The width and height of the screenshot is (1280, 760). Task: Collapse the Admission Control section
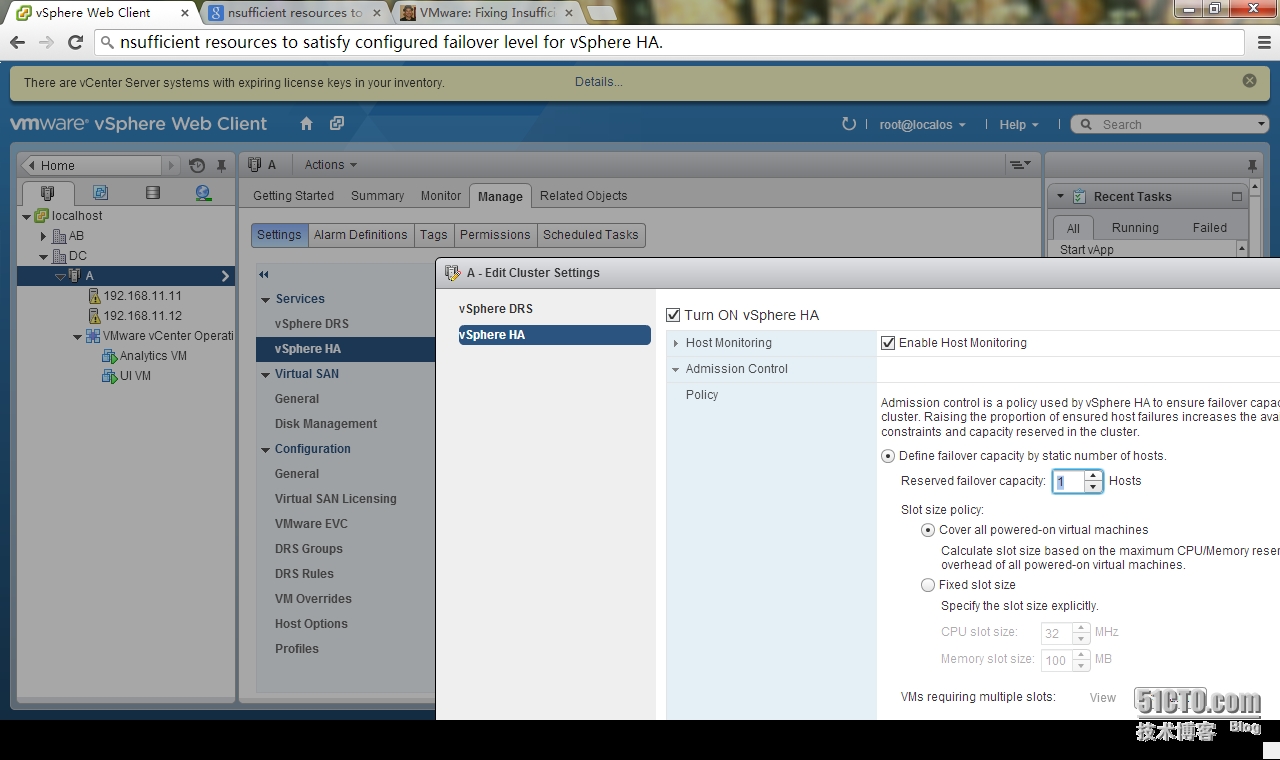coord(675,369)
